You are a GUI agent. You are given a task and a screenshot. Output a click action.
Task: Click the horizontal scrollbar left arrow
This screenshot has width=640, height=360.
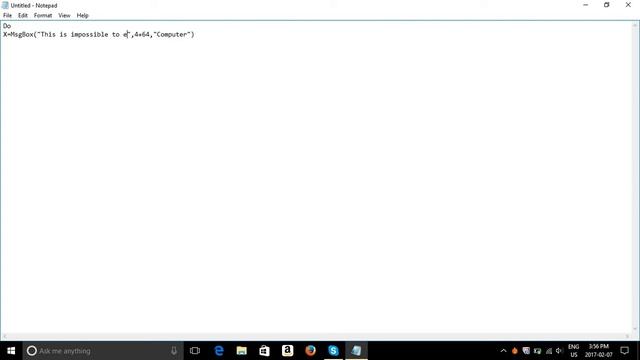(x=4, y=336)
